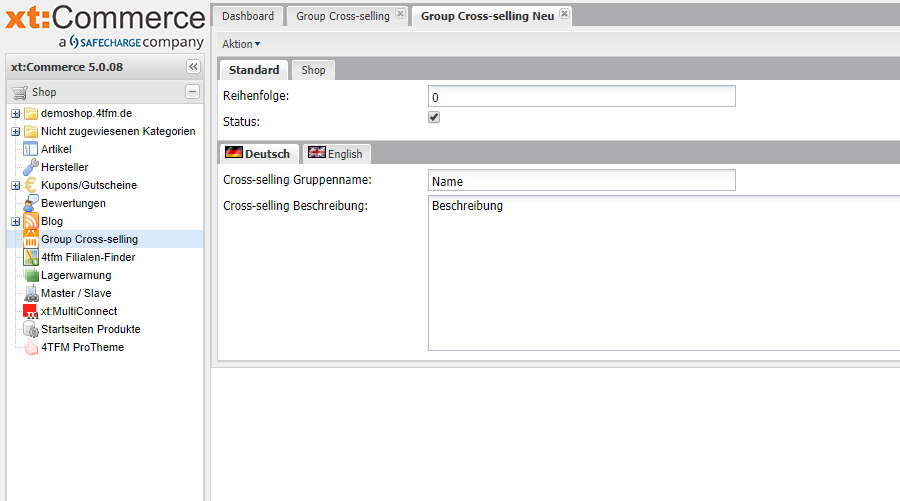This screenshot has width=900, height=501.
Task: Close the Group Cross-selling Neu tab
Action: click(x=564, y=14)
